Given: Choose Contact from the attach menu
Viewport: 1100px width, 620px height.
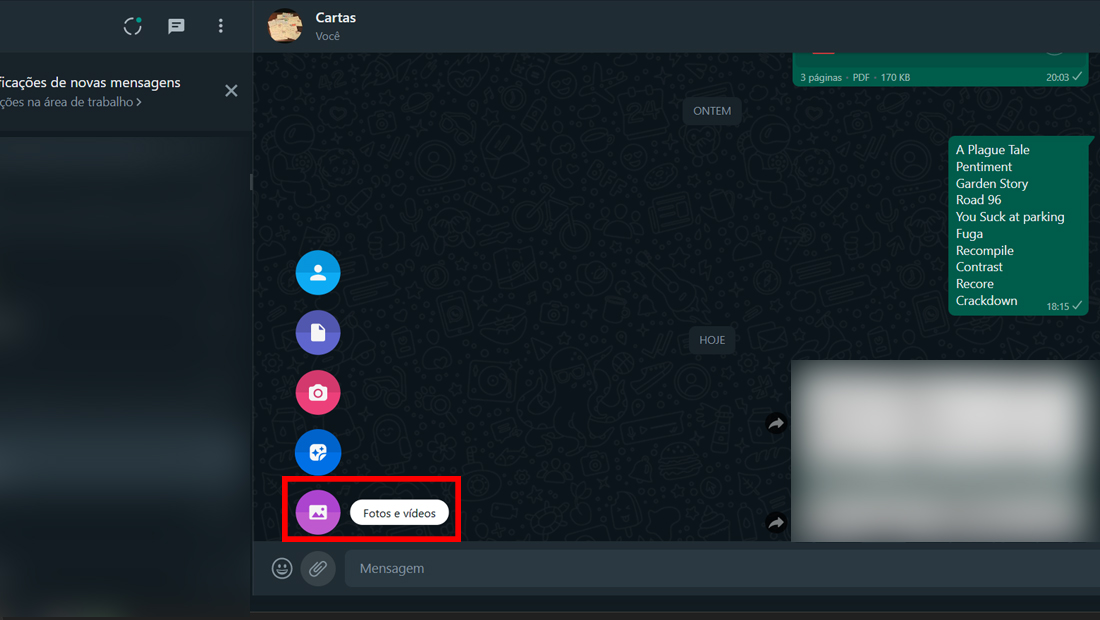Looking at the screenshot, I should click(x=318, y=273).
